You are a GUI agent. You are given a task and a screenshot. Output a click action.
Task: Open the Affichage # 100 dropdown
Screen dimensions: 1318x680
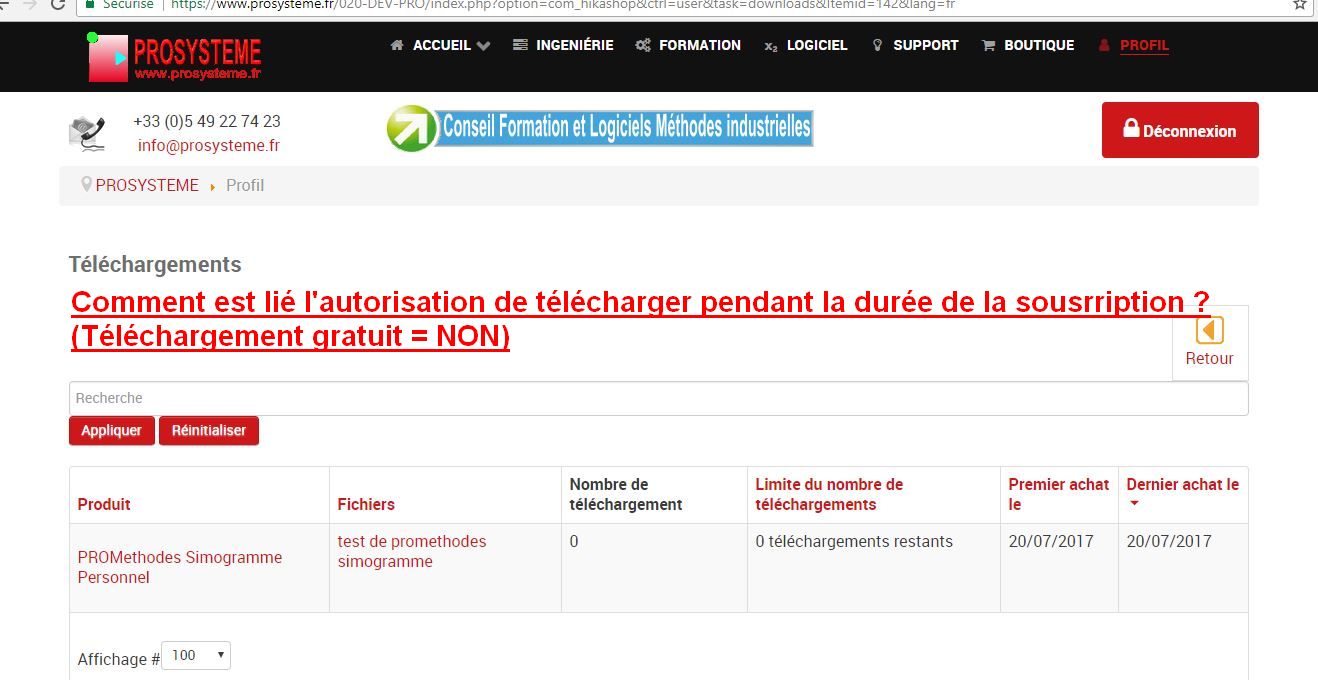tap(196, 655)
